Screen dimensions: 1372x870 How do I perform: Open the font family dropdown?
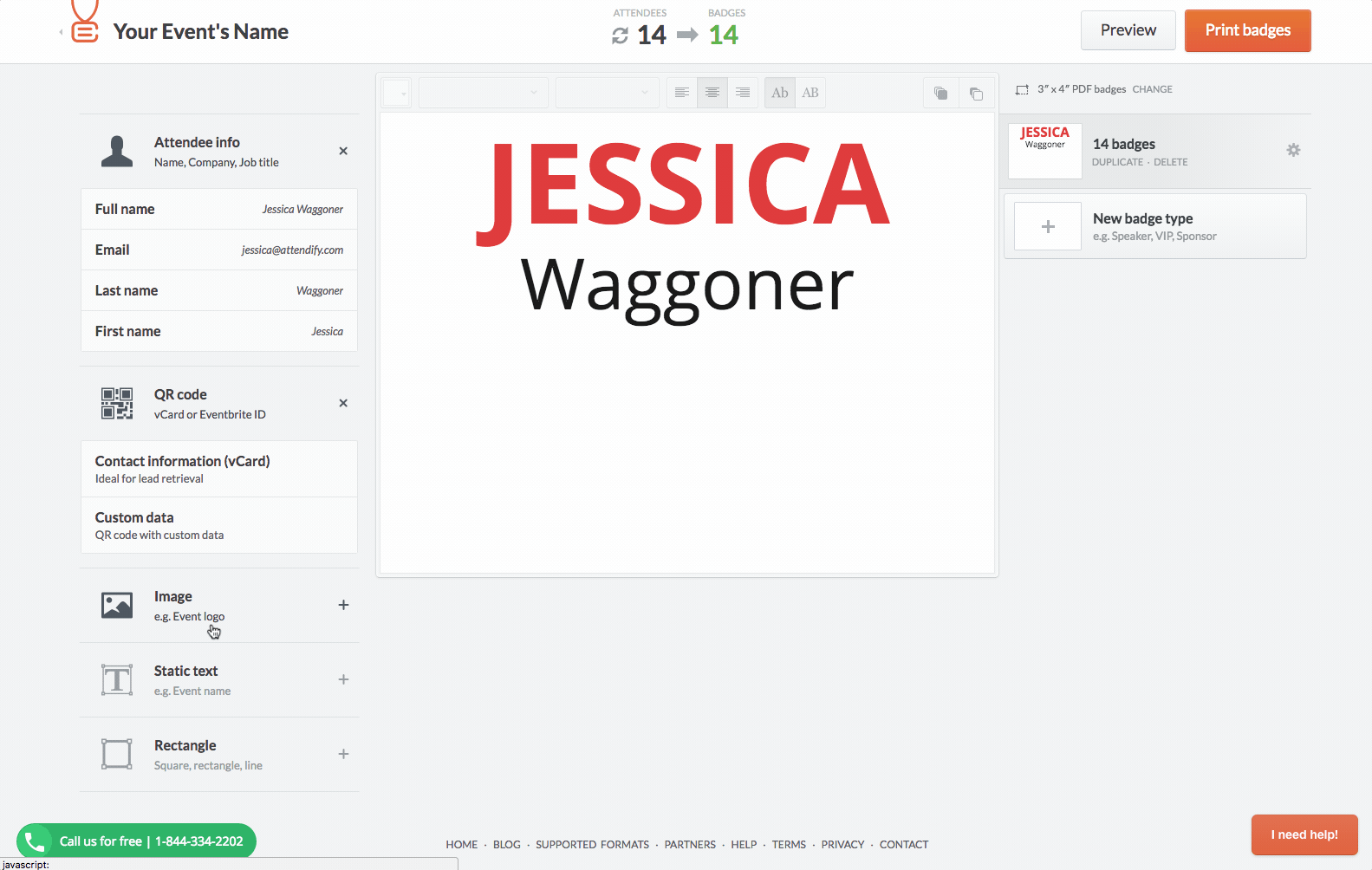point(483,93)
